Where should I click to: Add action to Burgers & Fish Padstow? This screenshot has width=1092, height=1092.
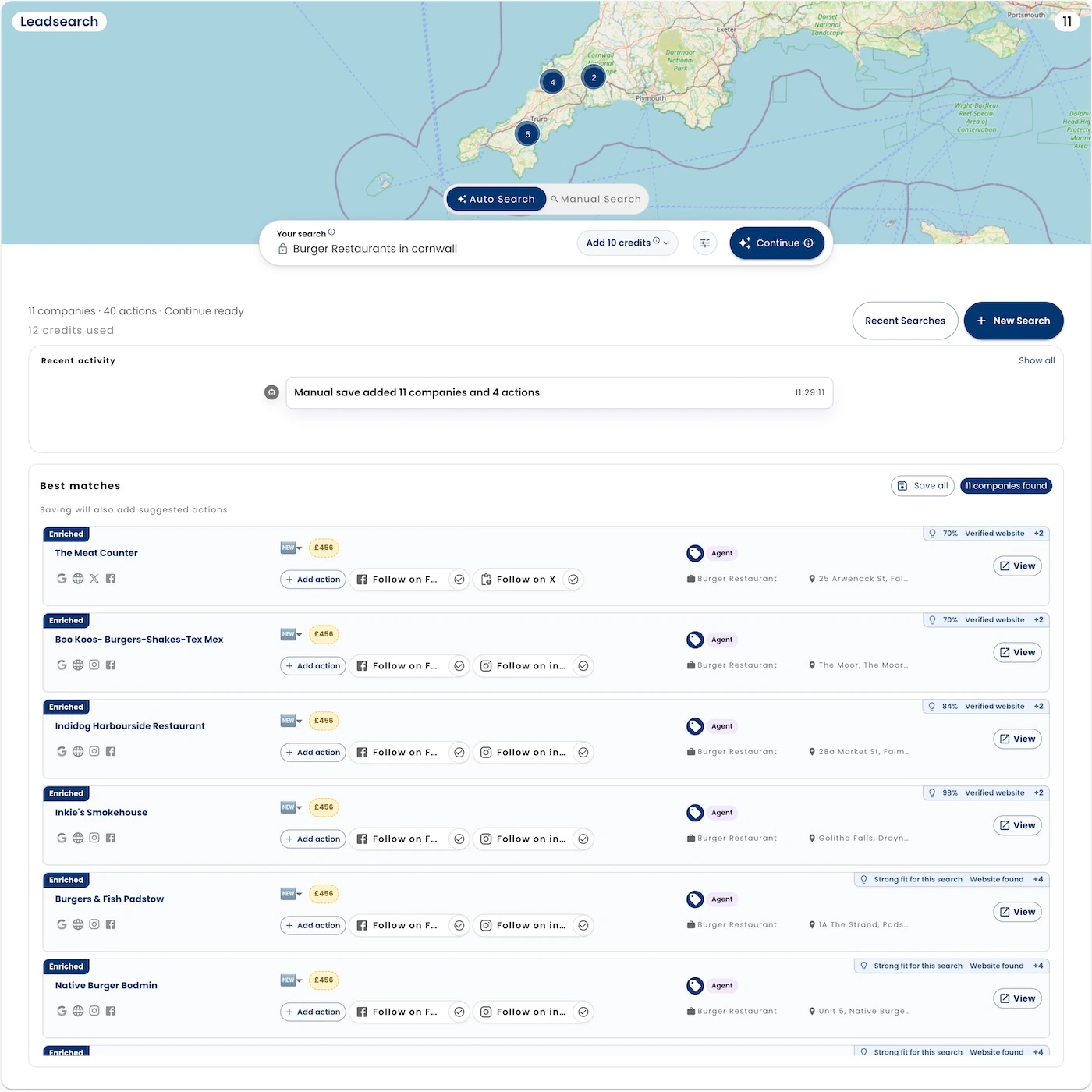[x=313, y=926]
